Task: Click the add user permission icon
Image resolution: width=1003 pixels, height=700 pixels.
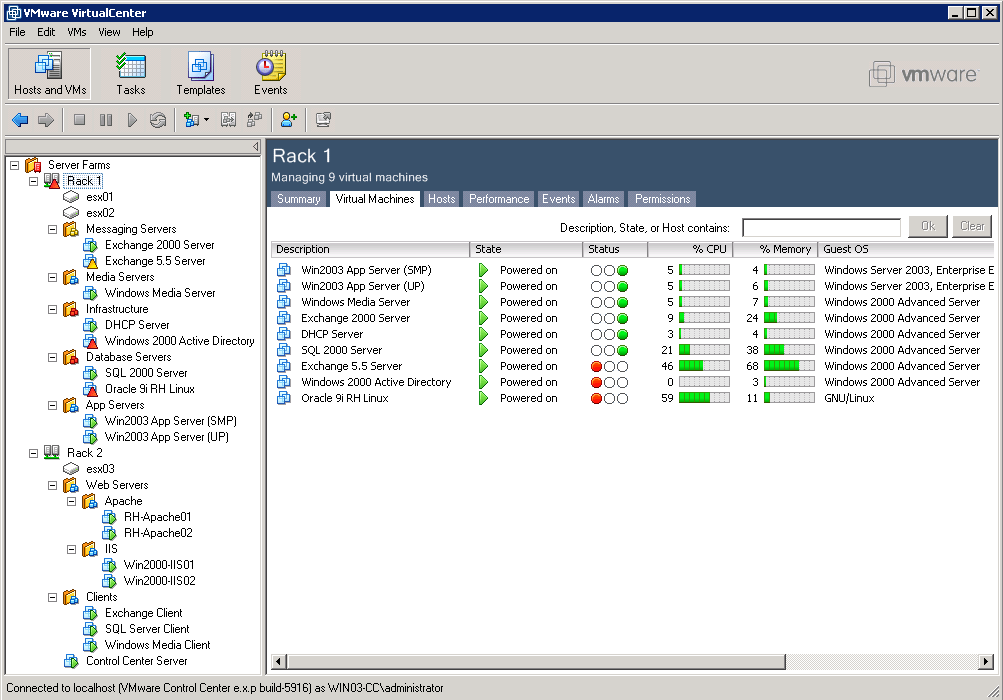Action: tap(288, 120)
